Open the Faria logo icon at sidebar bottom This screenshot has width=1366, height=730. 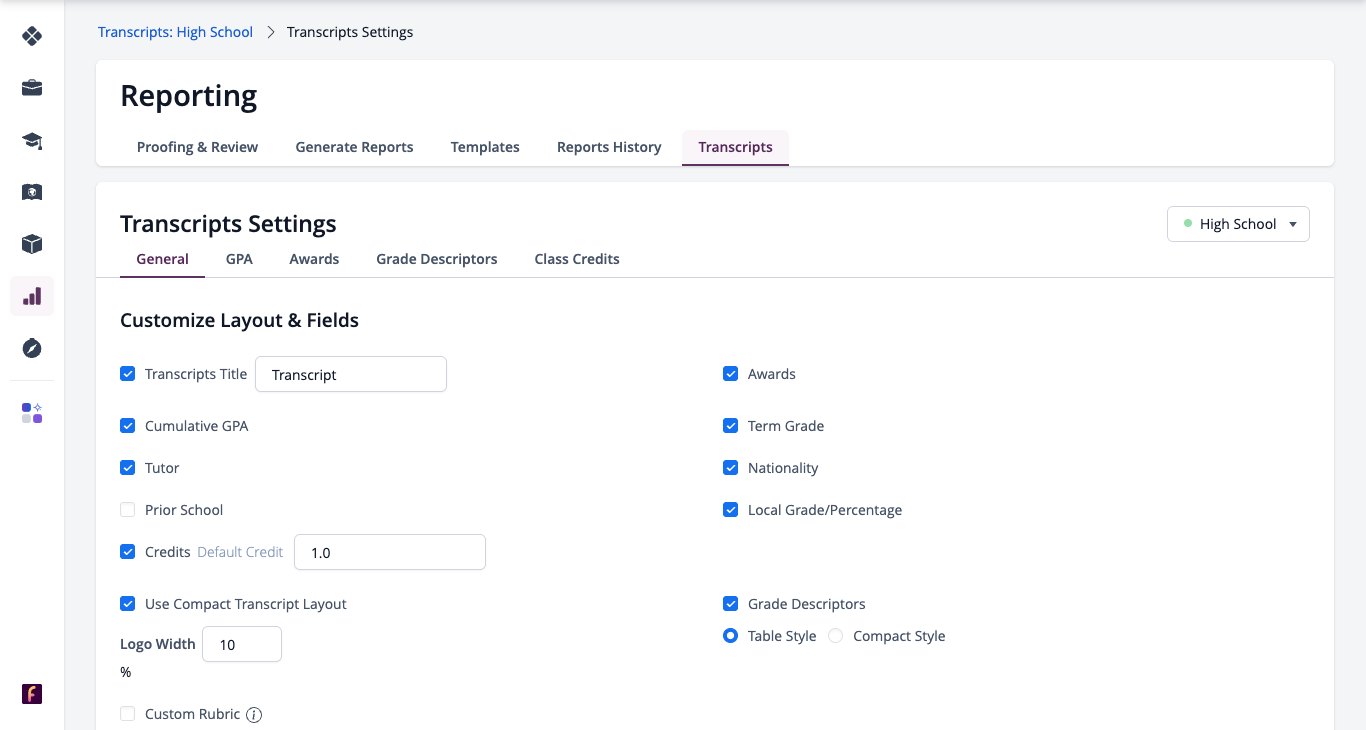tap(32, 694)
